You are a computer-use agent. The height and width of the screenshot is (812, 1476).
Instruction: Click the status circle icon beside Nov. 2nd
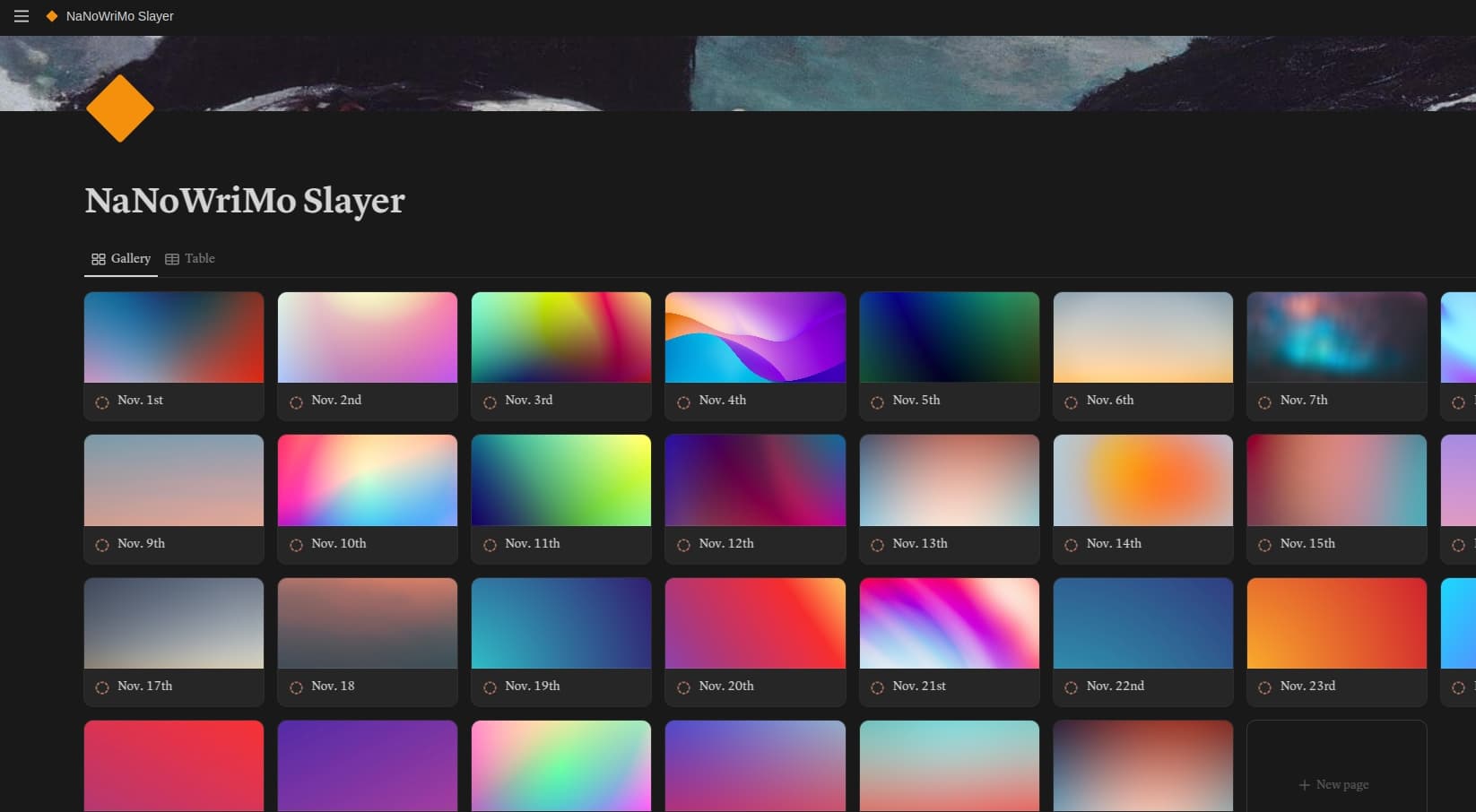[296, 402]
